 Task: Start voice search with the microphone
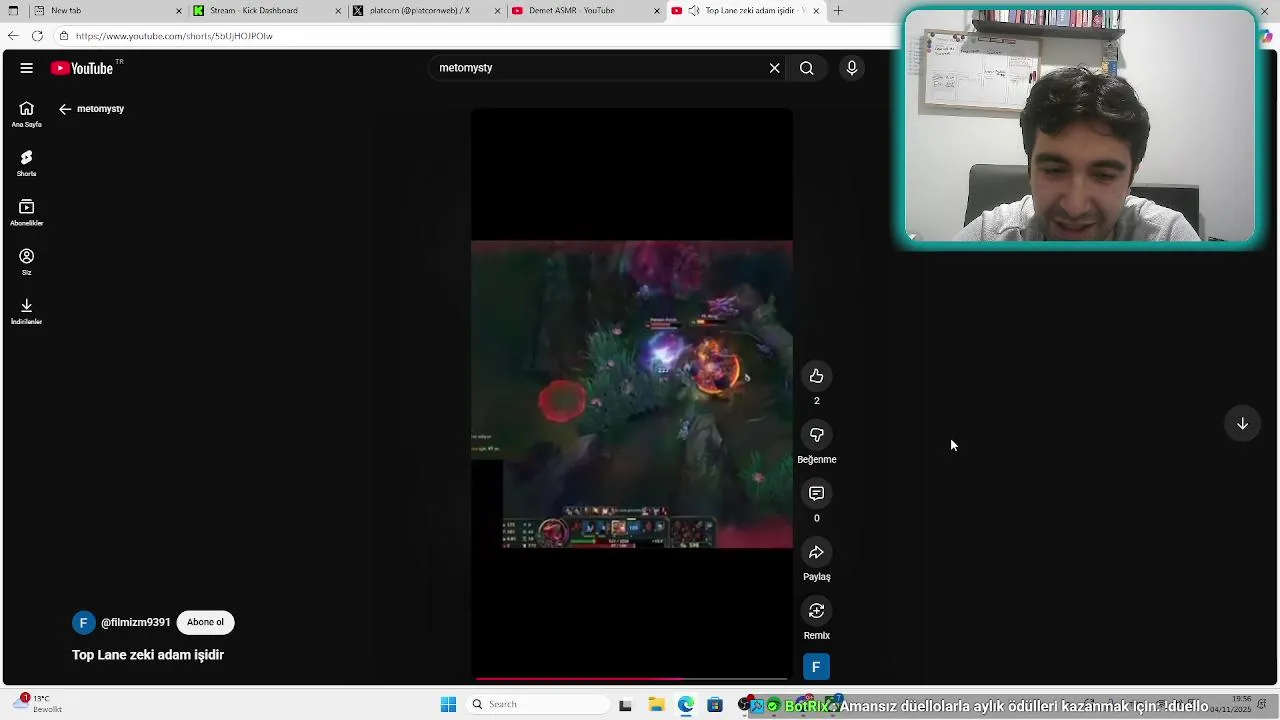[852, 68]
